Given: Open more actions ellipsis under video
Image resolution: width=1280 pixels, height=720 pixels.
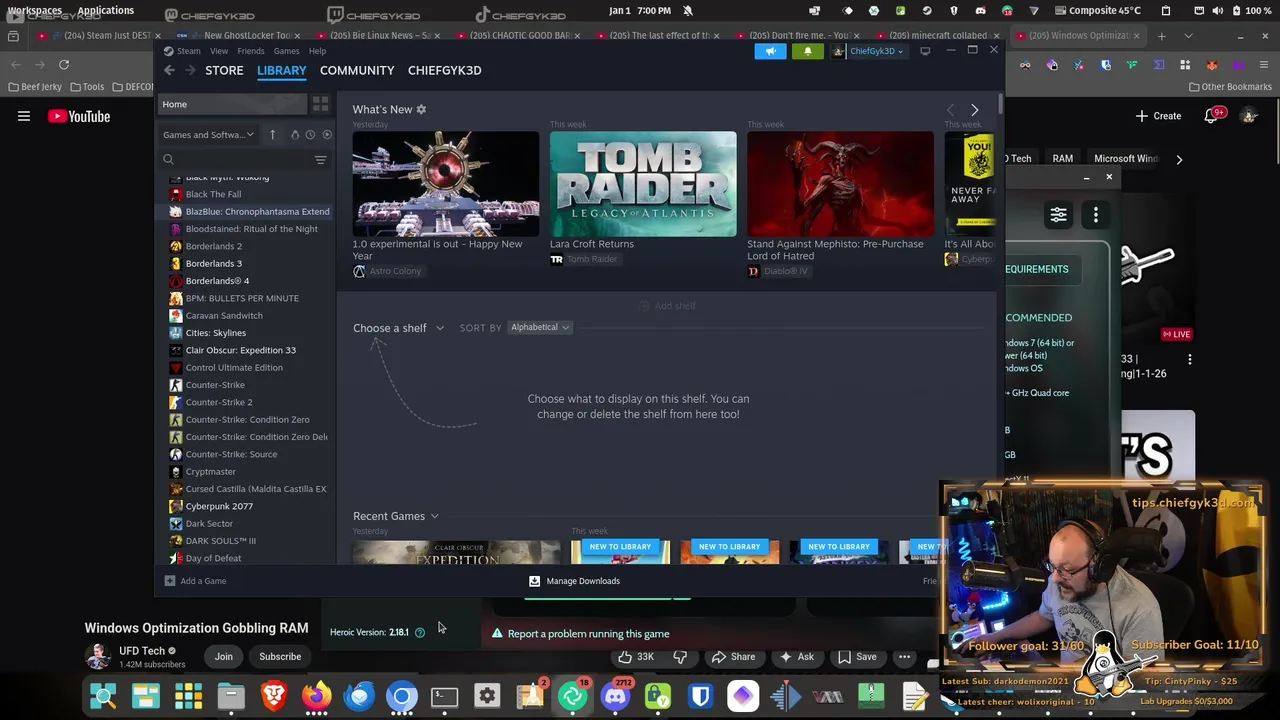Looking at the screenshot, I should point(904,657).
